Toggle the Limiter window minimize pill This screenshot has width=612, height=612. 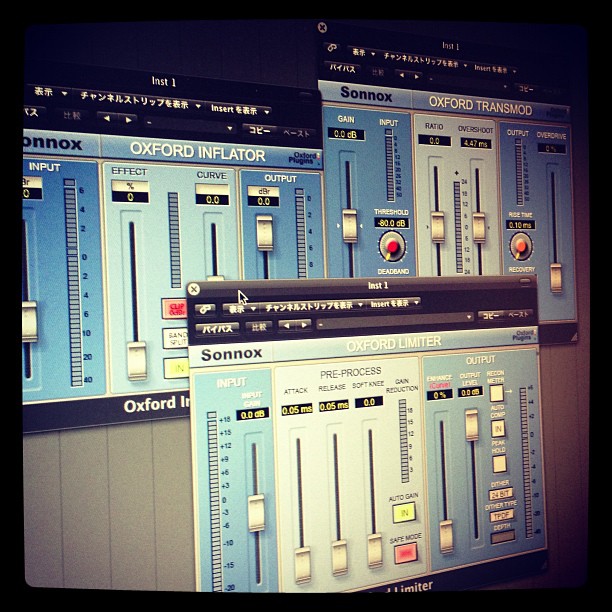(x=526, y=281)
